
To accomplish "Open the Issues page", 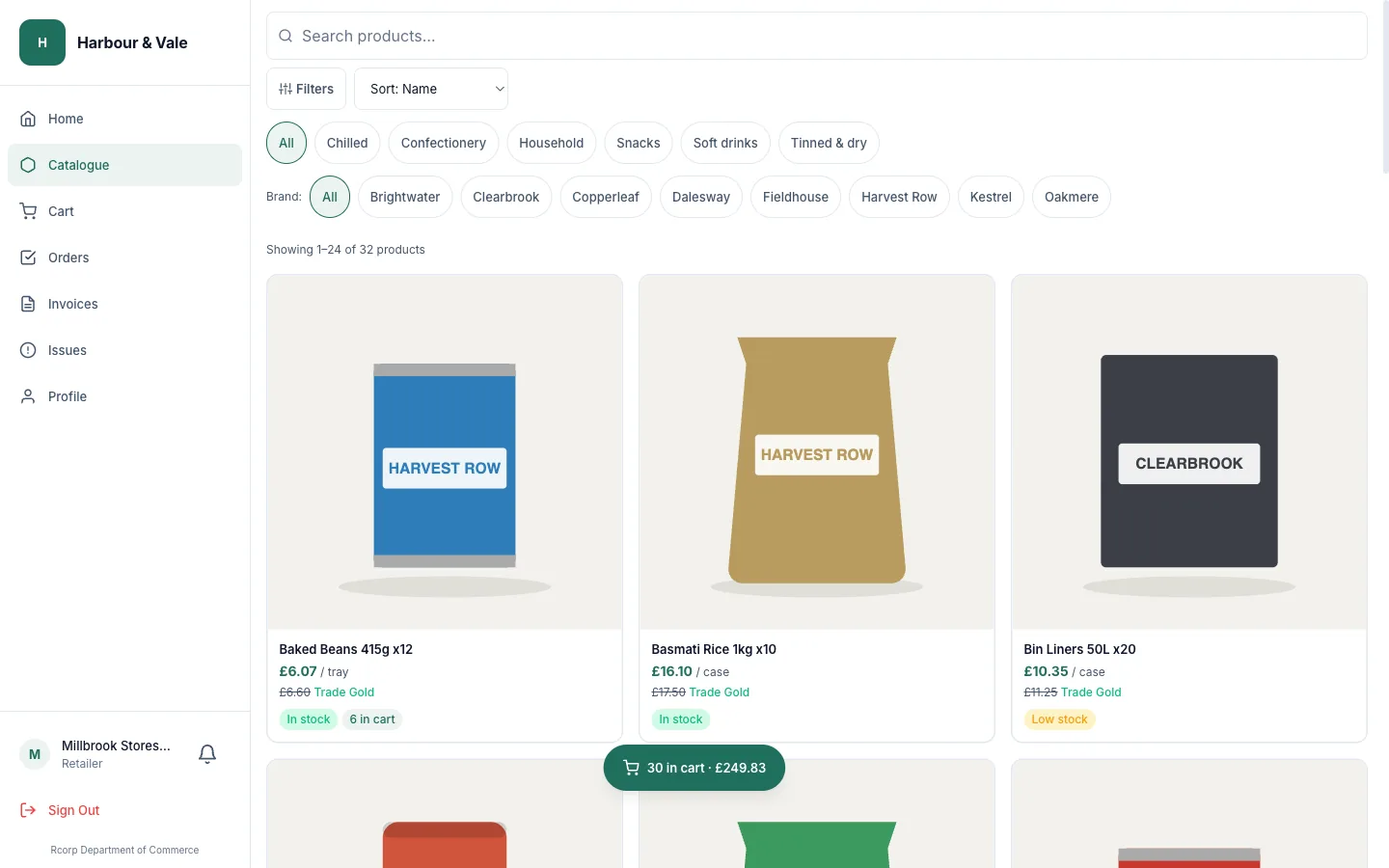I will [124, 350].
